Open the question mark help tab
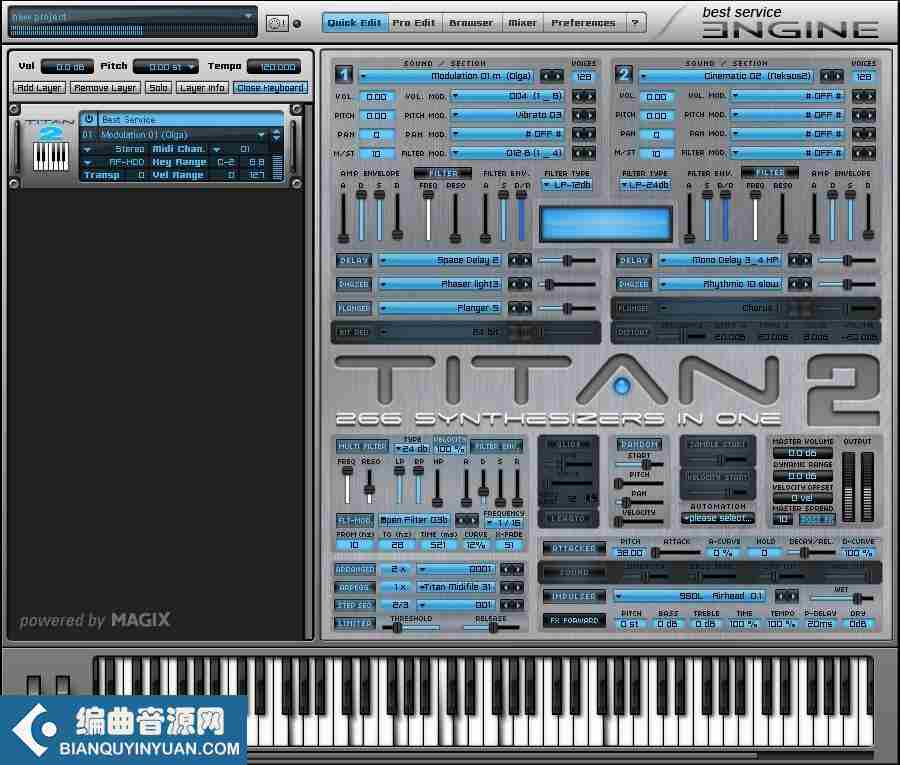Viewport: 900px width, 765px height. 635,23
